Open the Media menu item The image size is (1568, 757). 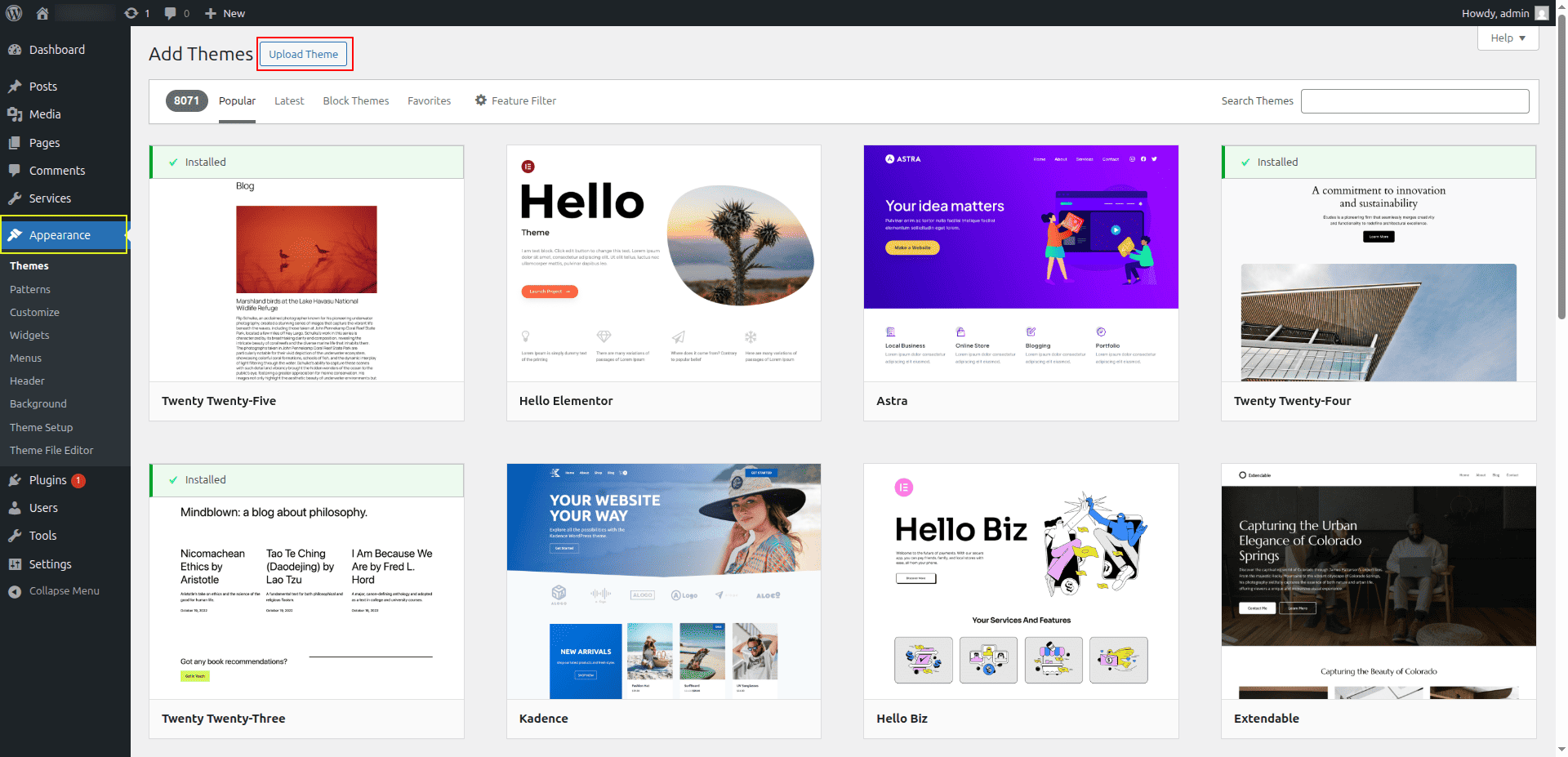pos(45,114)
